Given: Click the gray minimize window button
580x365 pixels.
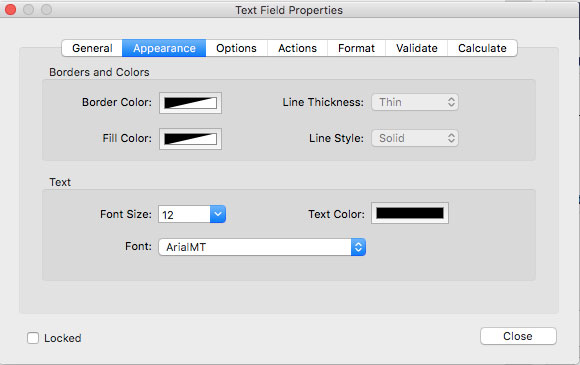Looking at the screenshot, I should [28, 10].
